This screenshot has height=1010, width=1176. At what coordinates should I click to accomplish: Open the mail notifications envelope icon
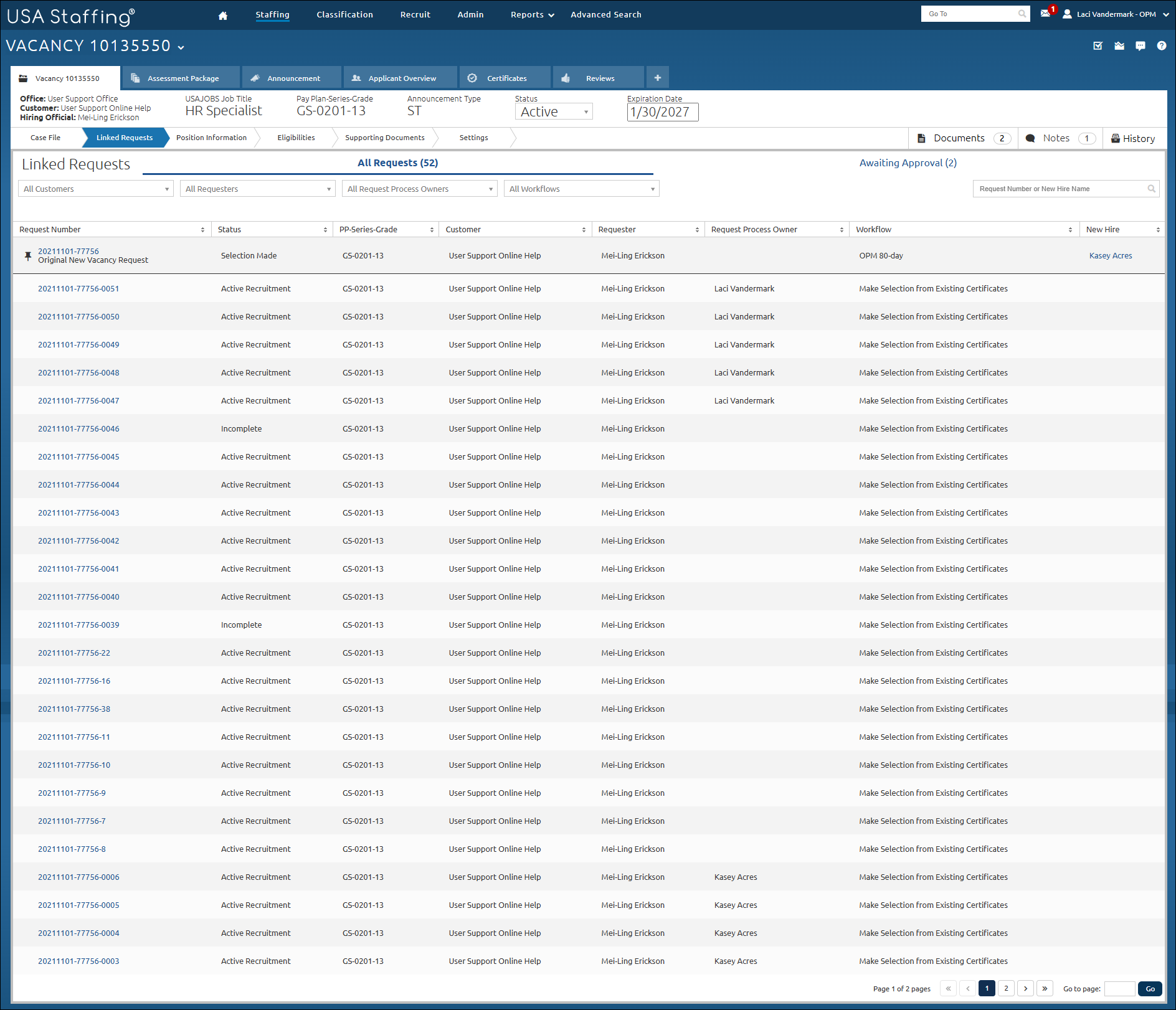pyautogui.click(x=1045, y=14)
